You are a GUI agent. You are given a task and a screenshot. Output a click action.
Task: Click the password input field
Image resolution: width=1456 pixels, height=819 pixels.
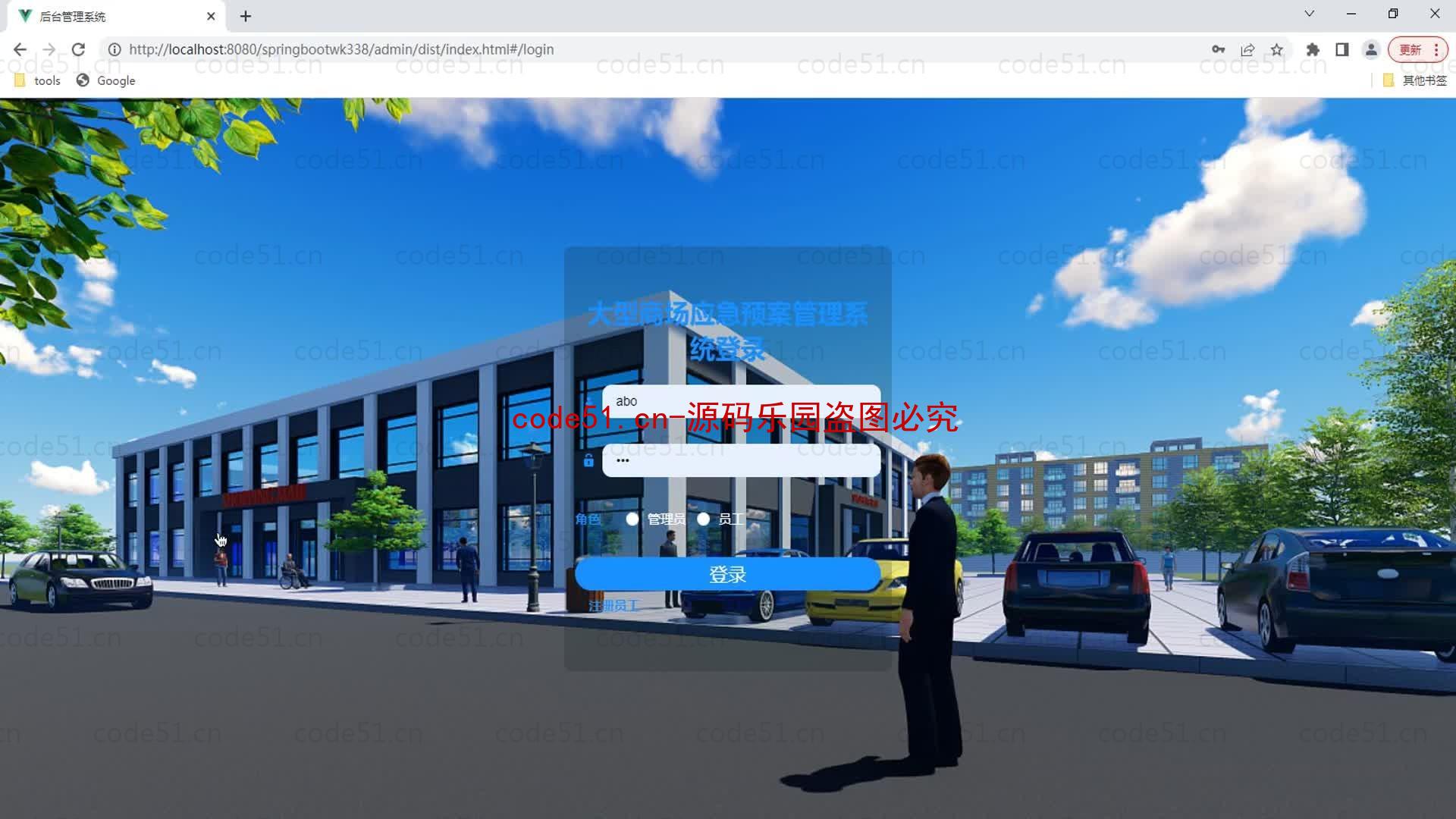coord(741,459)
